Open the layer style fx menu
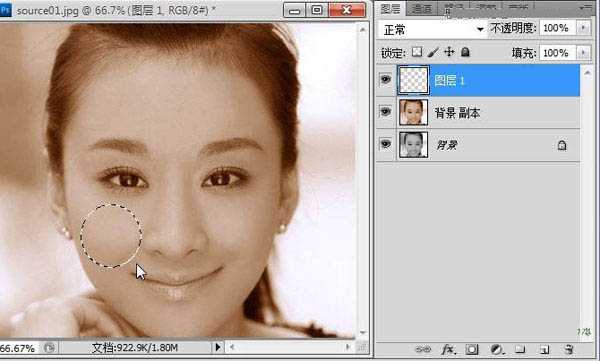The height and width of the screenshot is (361, 600). tap(448, 349)
